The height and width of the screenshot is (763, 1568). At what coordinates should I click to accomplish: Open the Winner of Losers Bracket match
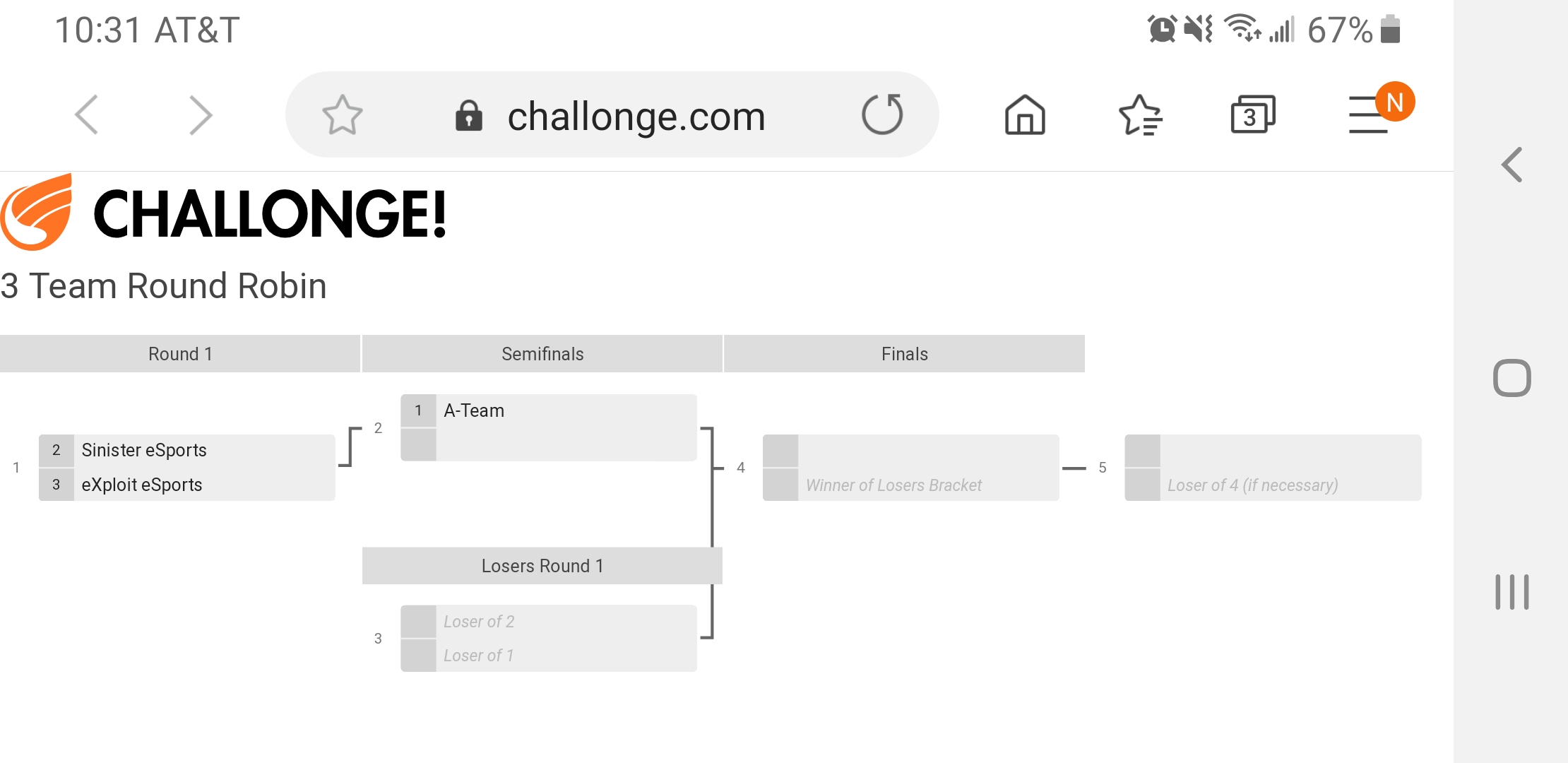pos(911,485)
